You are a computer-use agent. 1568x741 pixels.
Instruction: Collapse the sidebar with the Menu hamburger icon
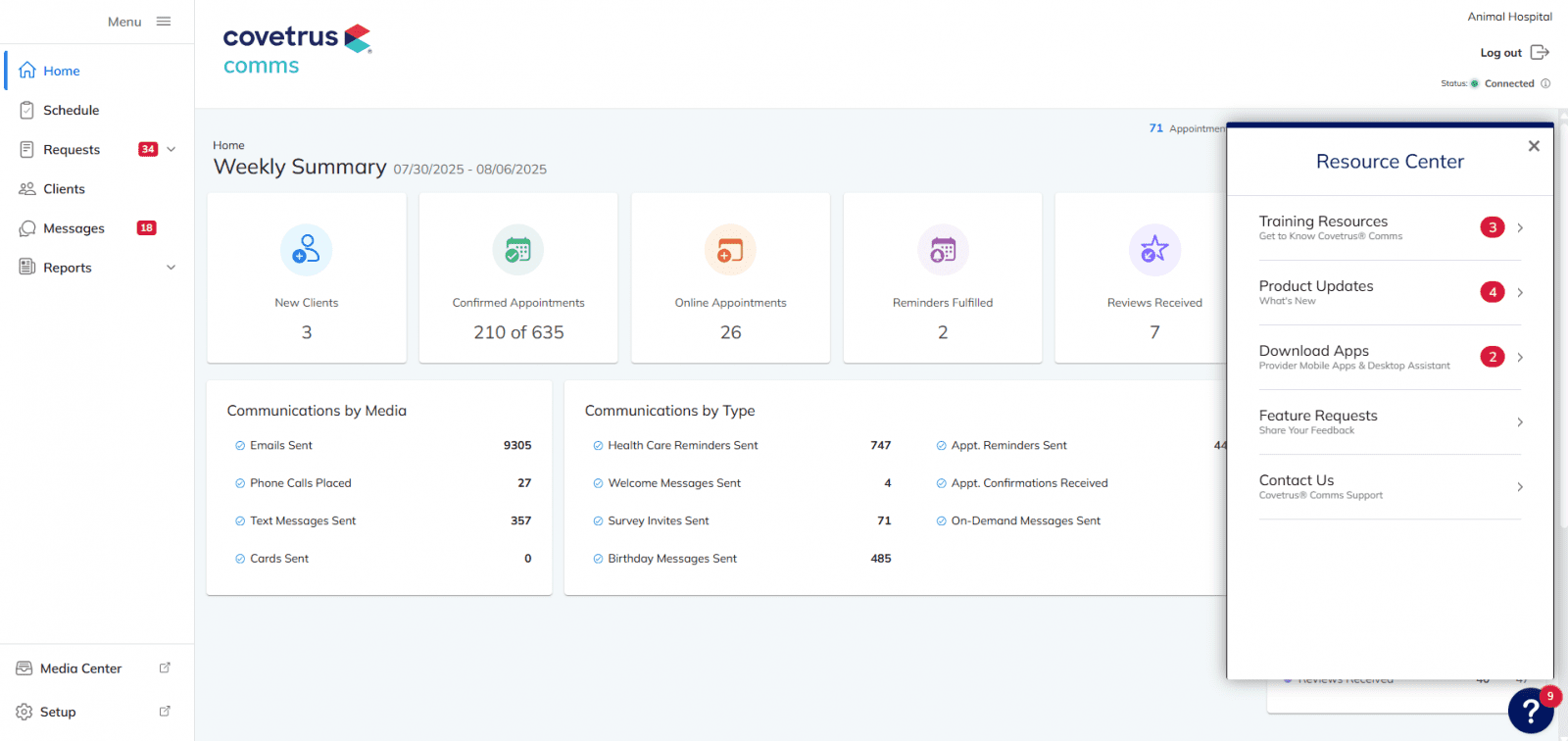(164, 22)
